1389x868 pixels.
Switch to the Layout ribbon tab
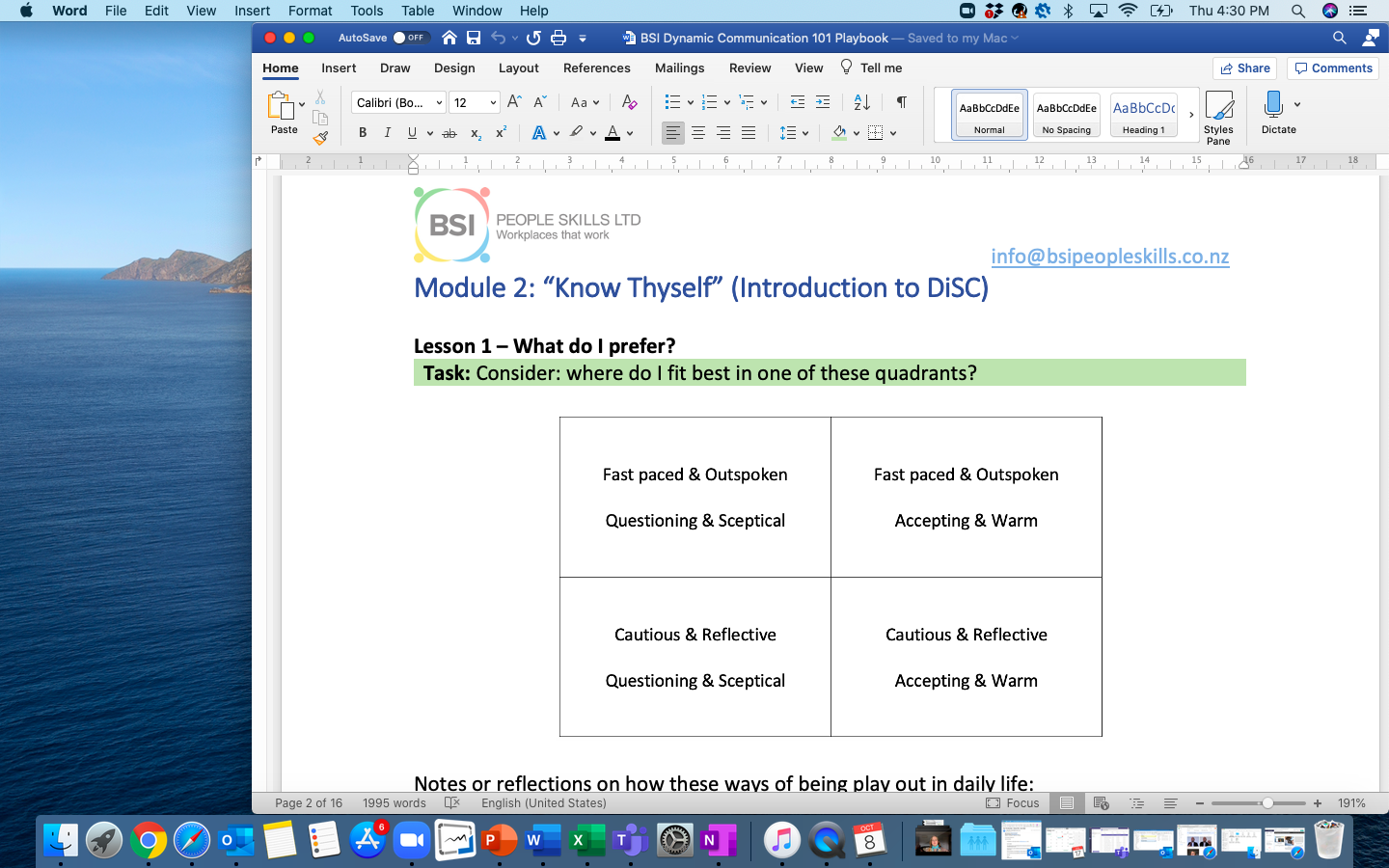(x=519, y=68)
